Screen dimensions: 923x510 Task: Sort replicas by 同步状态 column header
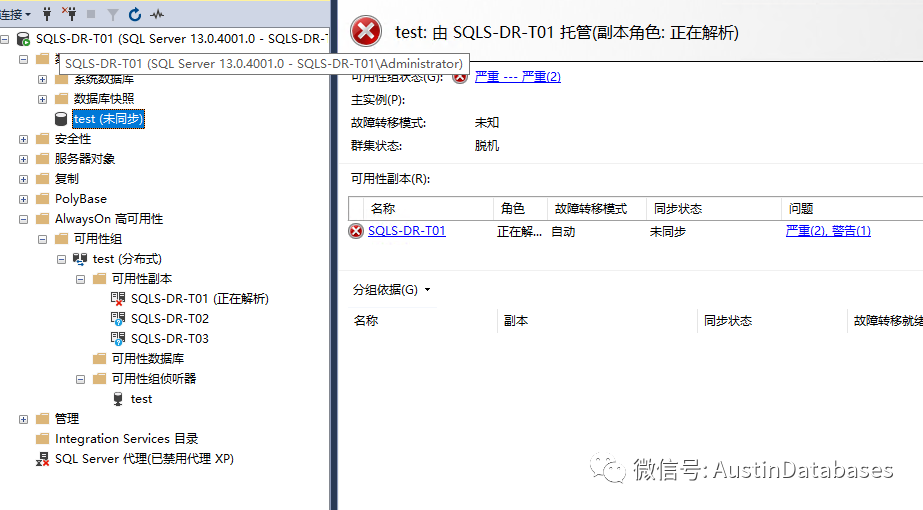[713, 208]
